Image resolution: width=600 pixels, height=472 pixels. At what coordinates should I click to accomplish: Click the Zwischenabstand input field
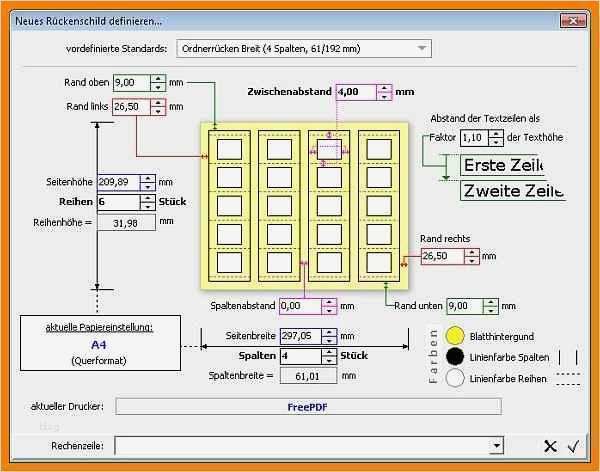356,92
